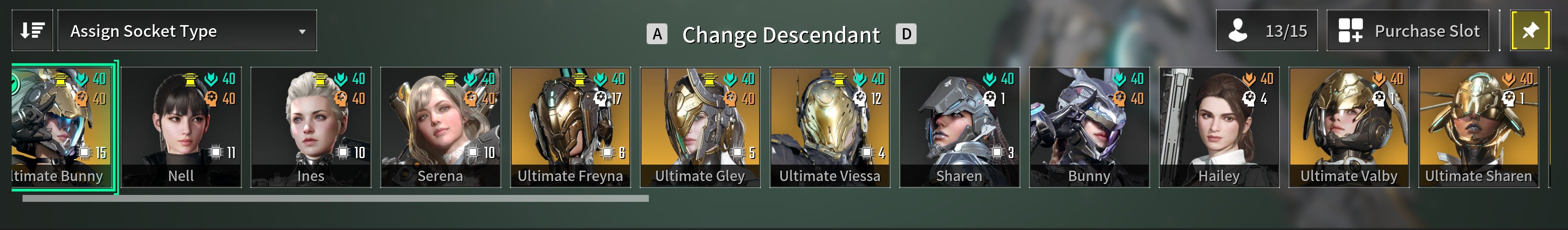The width and height of the screenshot is (1568, 230).
Task: Click the descendant count person icon
Action: pyautogui.click(x=1238, y=30)
